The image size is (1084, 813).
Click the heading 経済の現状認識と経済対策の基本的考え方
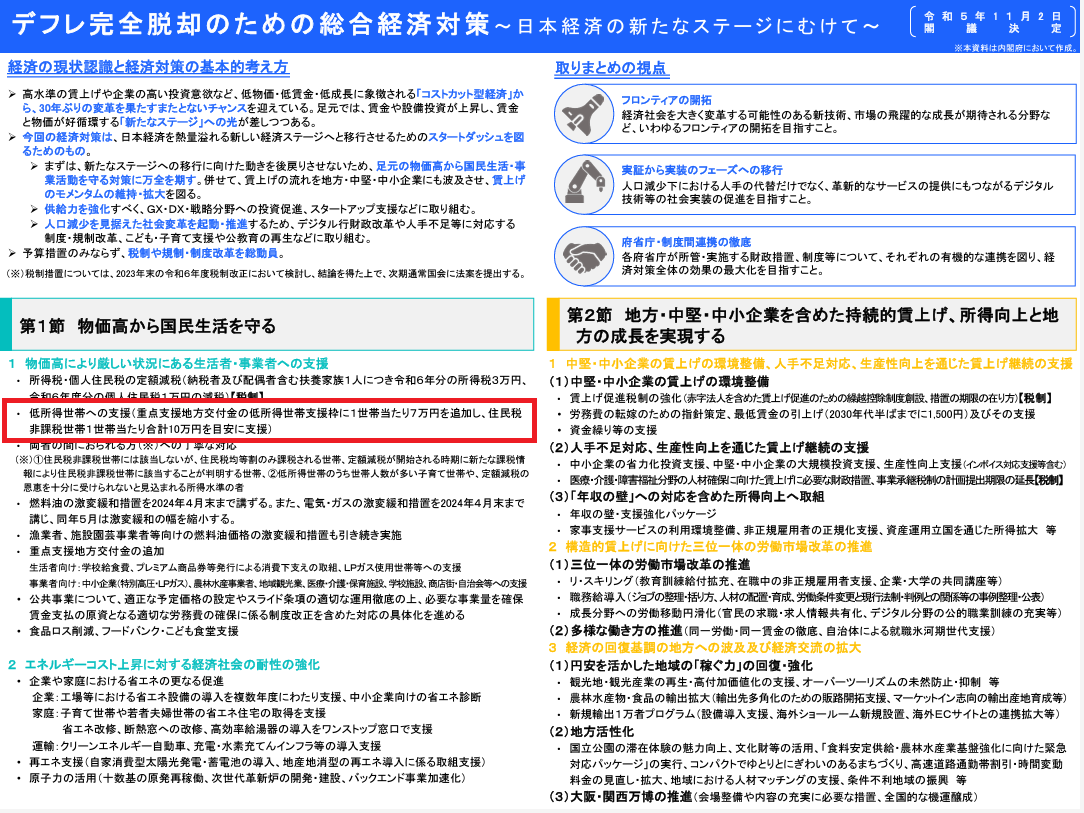click(x=148, y=68)
